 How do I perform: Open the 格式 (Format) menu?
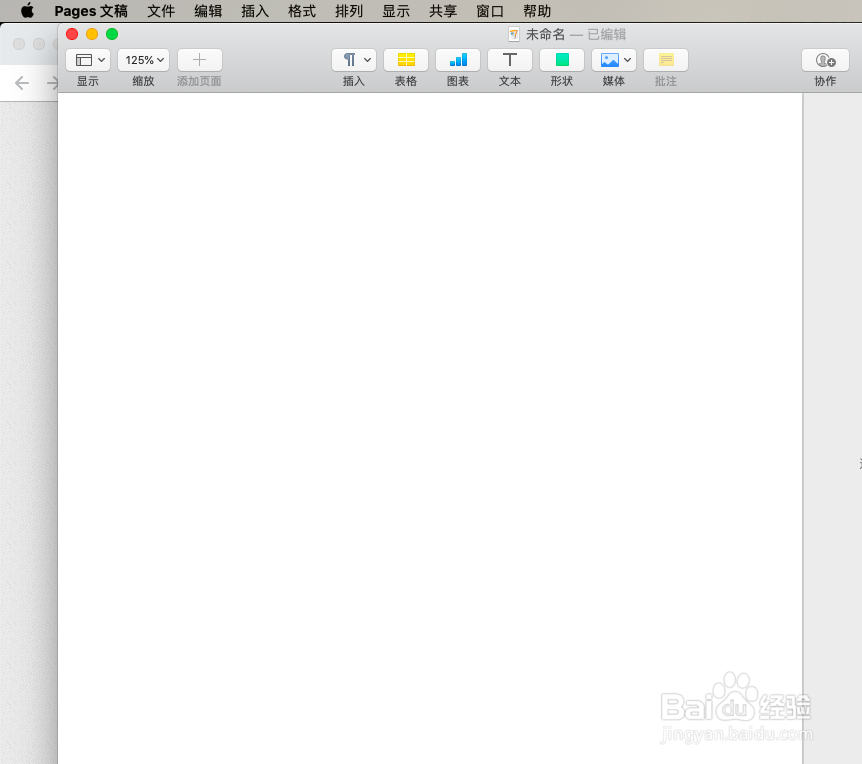pos(302,11)
